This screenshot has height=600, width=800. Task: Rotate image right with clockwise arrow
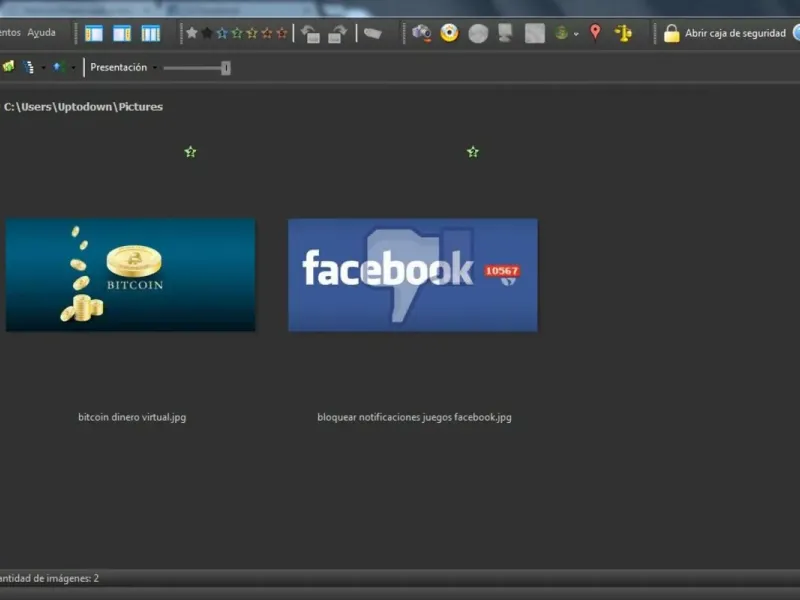point(337,34)
